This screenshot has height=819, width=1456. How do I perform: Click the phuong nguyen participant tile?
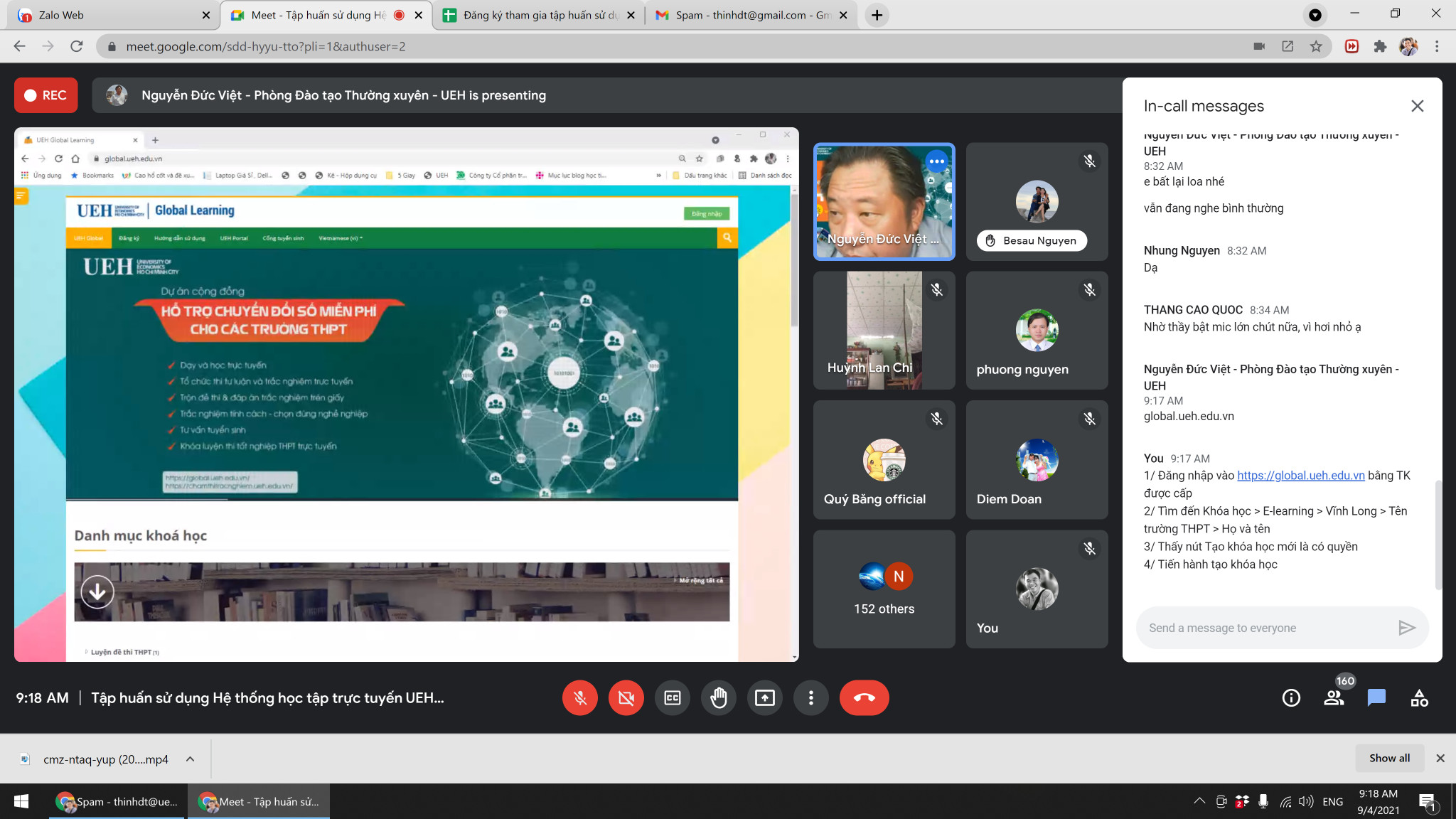(1037, 331)
